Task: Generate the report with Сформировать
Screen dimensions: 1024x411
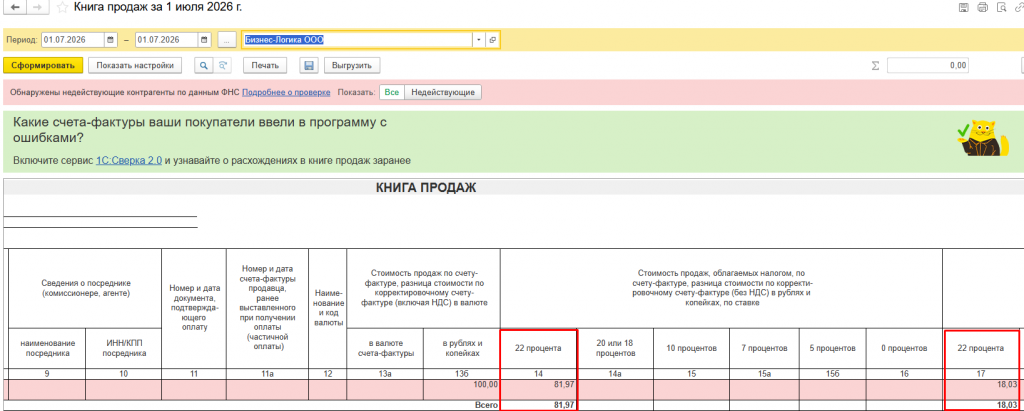Action: tap(43, 65)
